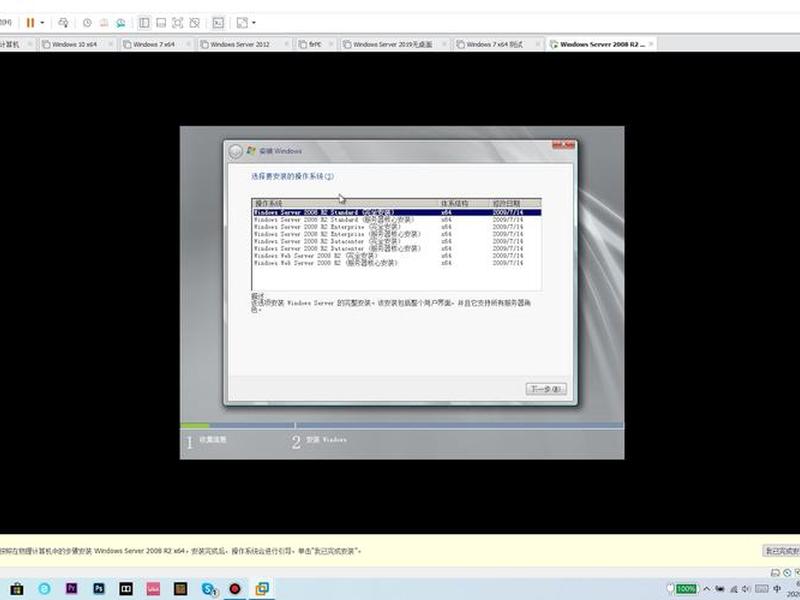
Task: Close the 安装 Windows installer dialog
Action: 563,145
